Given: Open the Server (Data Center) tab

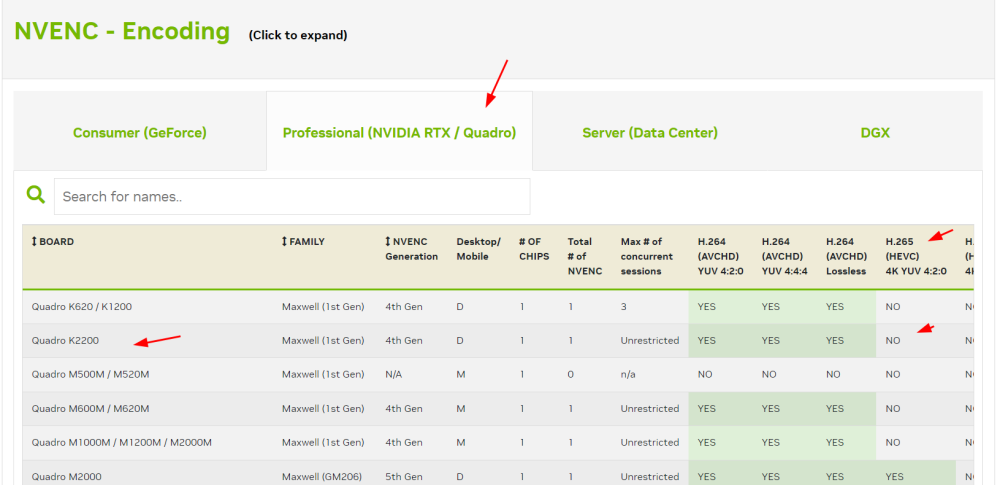Looking at the screenshot, I should click(x=650, y=133).
